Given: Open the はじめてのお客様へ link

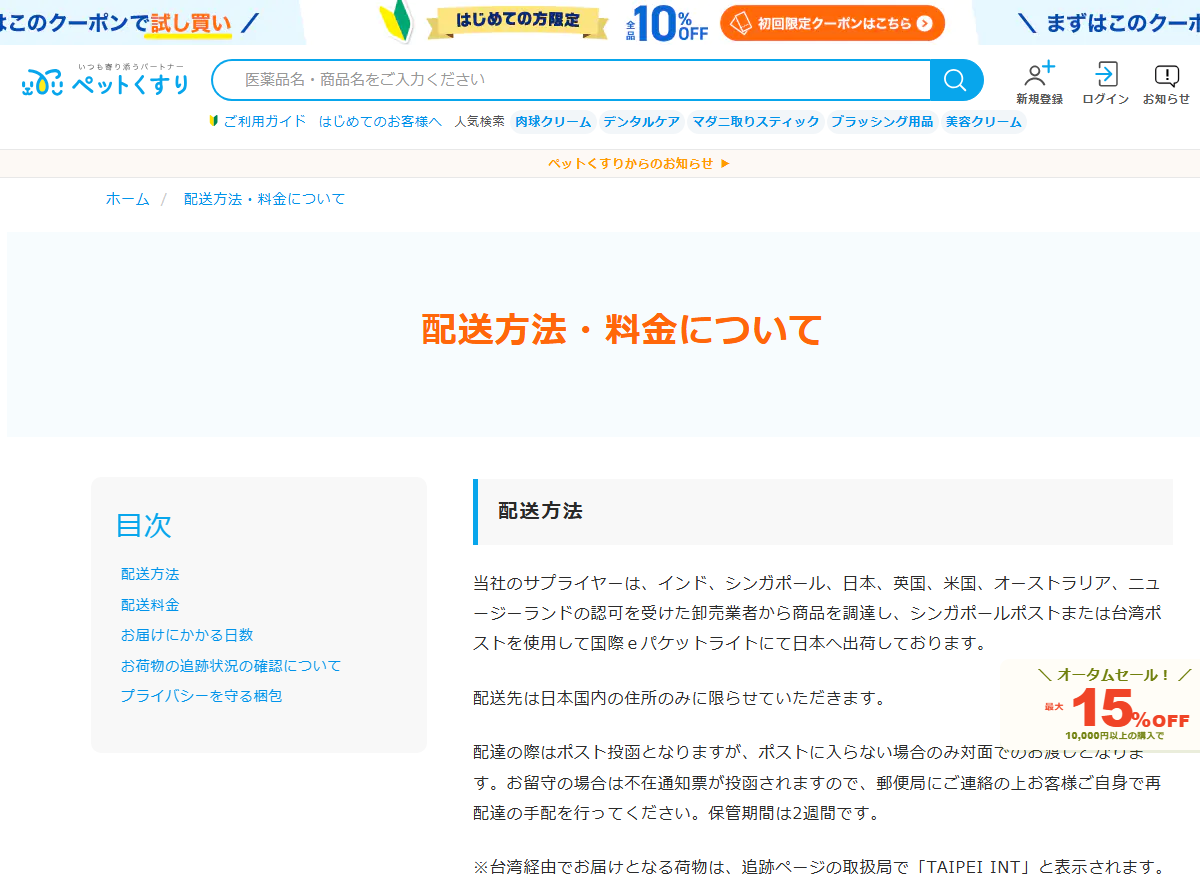Looking at the screenshot, I should pos(380,121).
